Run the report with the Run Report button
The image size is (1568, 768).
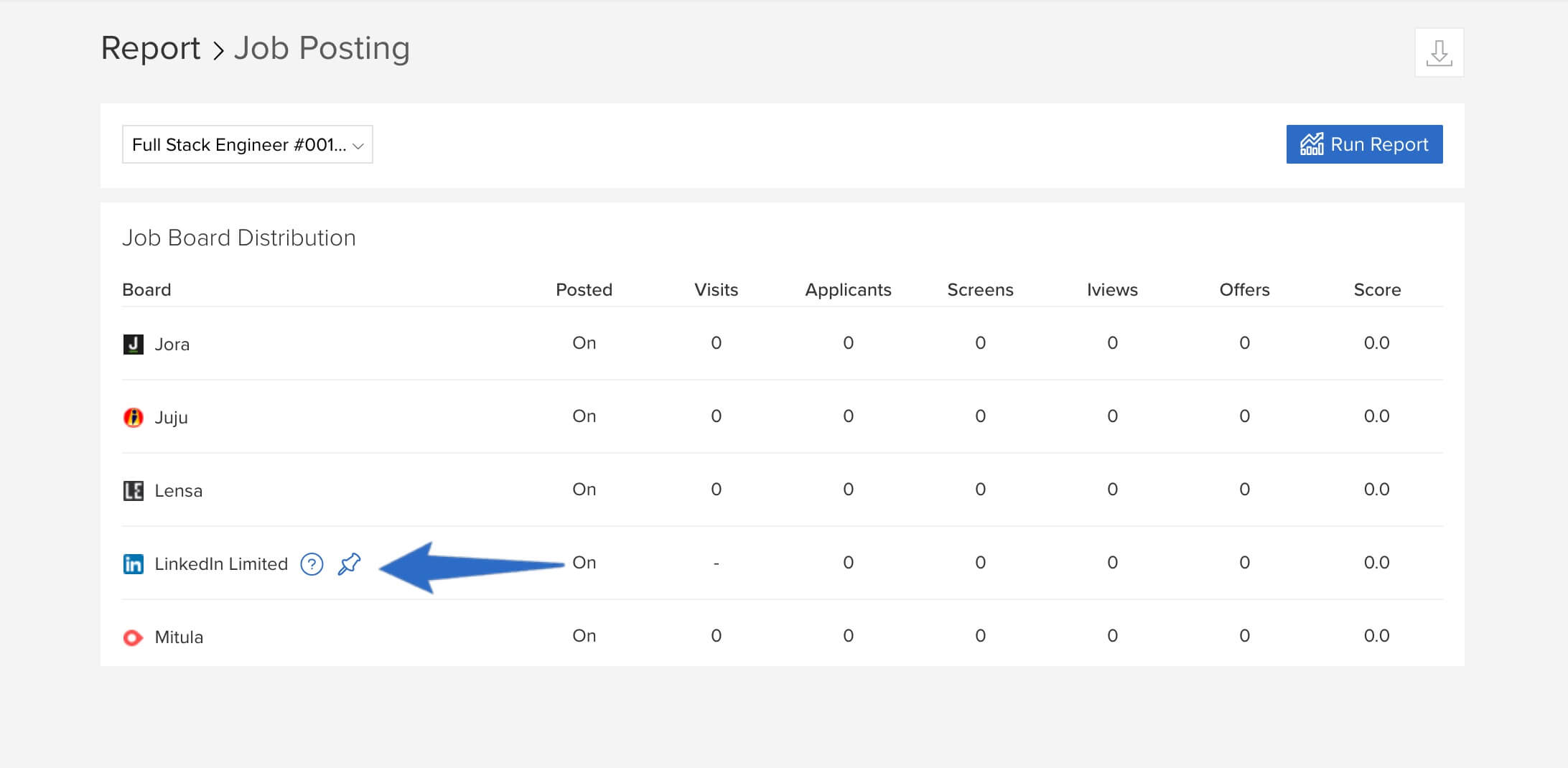(1364, 144)
